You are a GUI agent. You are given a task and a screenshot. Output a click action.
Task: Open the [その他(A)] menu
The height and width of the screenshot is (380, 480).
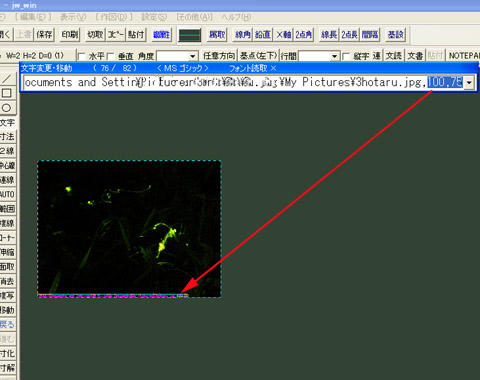pyautogui.click(x=195, y=17)
